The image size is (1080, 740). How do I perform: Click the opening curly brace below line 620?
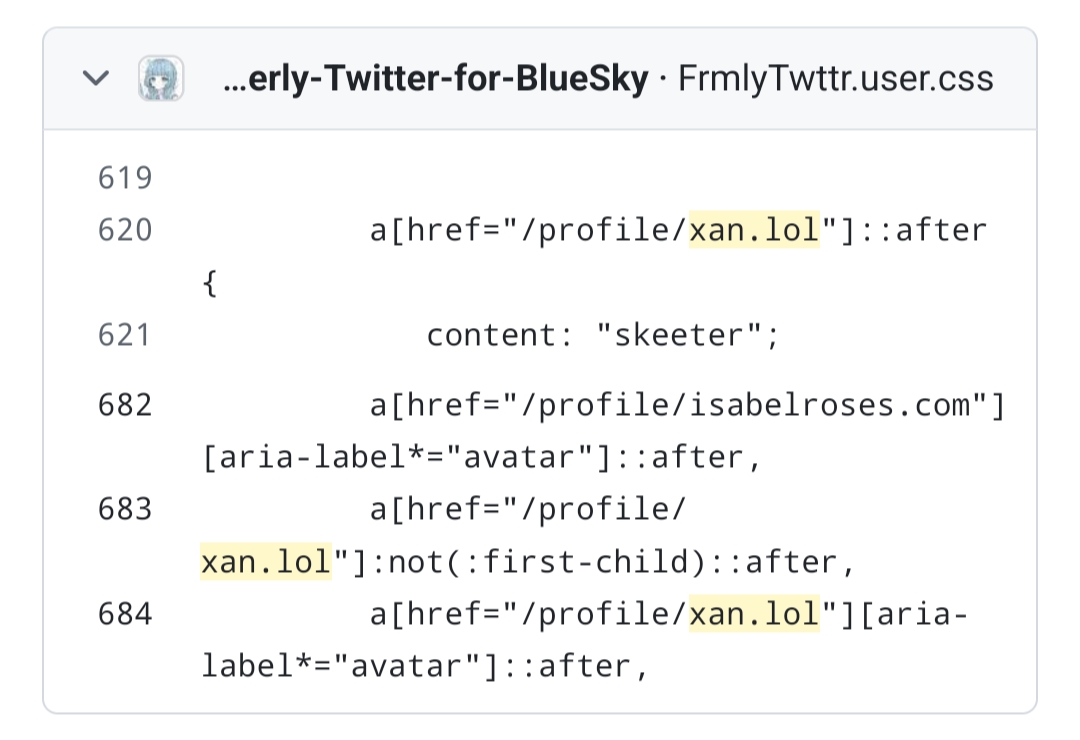[x=210, y=284]
